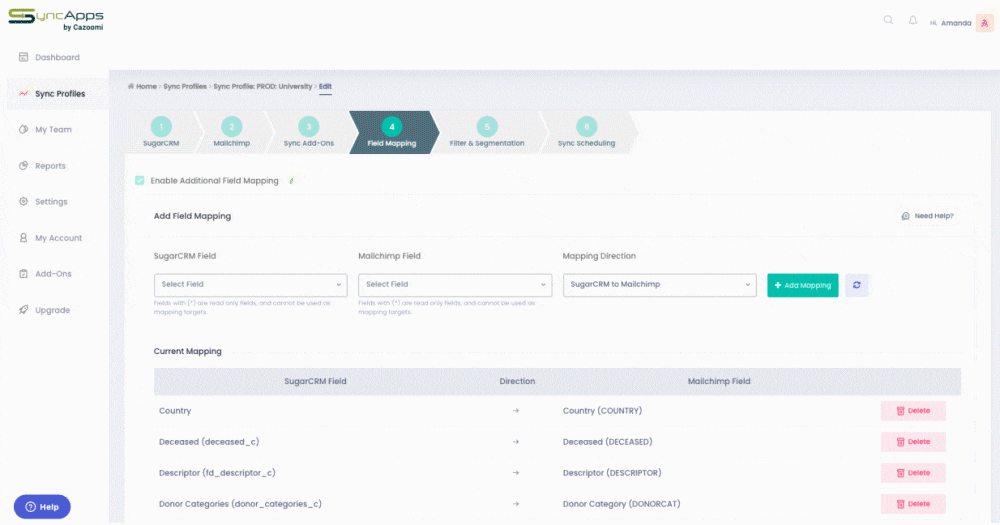Click the My Account person icon
This screenshot has width=1000, height=525.
pyautogui.click(x=24, y=237)
